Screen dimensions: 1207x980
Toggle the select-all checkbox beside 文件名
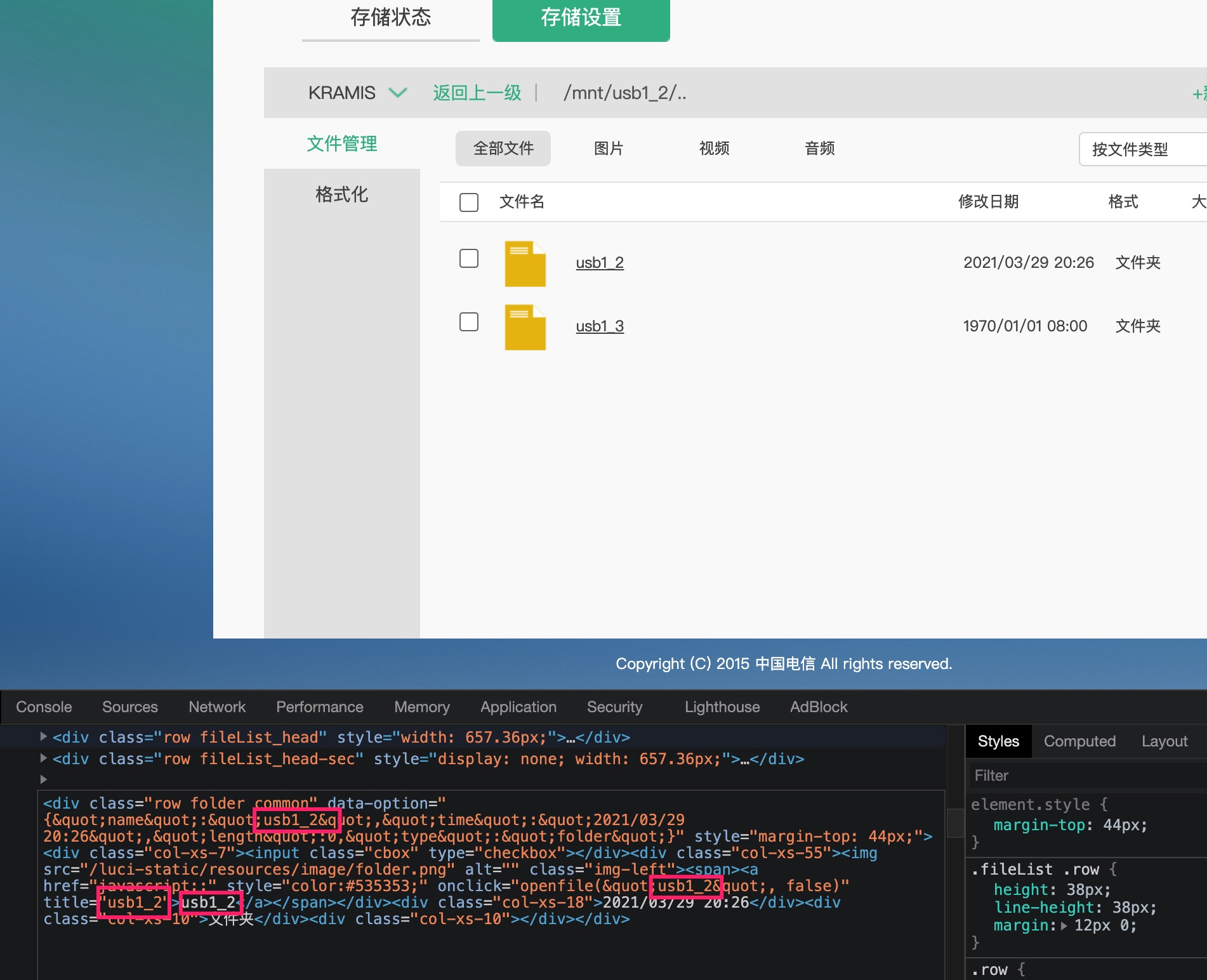469,202
